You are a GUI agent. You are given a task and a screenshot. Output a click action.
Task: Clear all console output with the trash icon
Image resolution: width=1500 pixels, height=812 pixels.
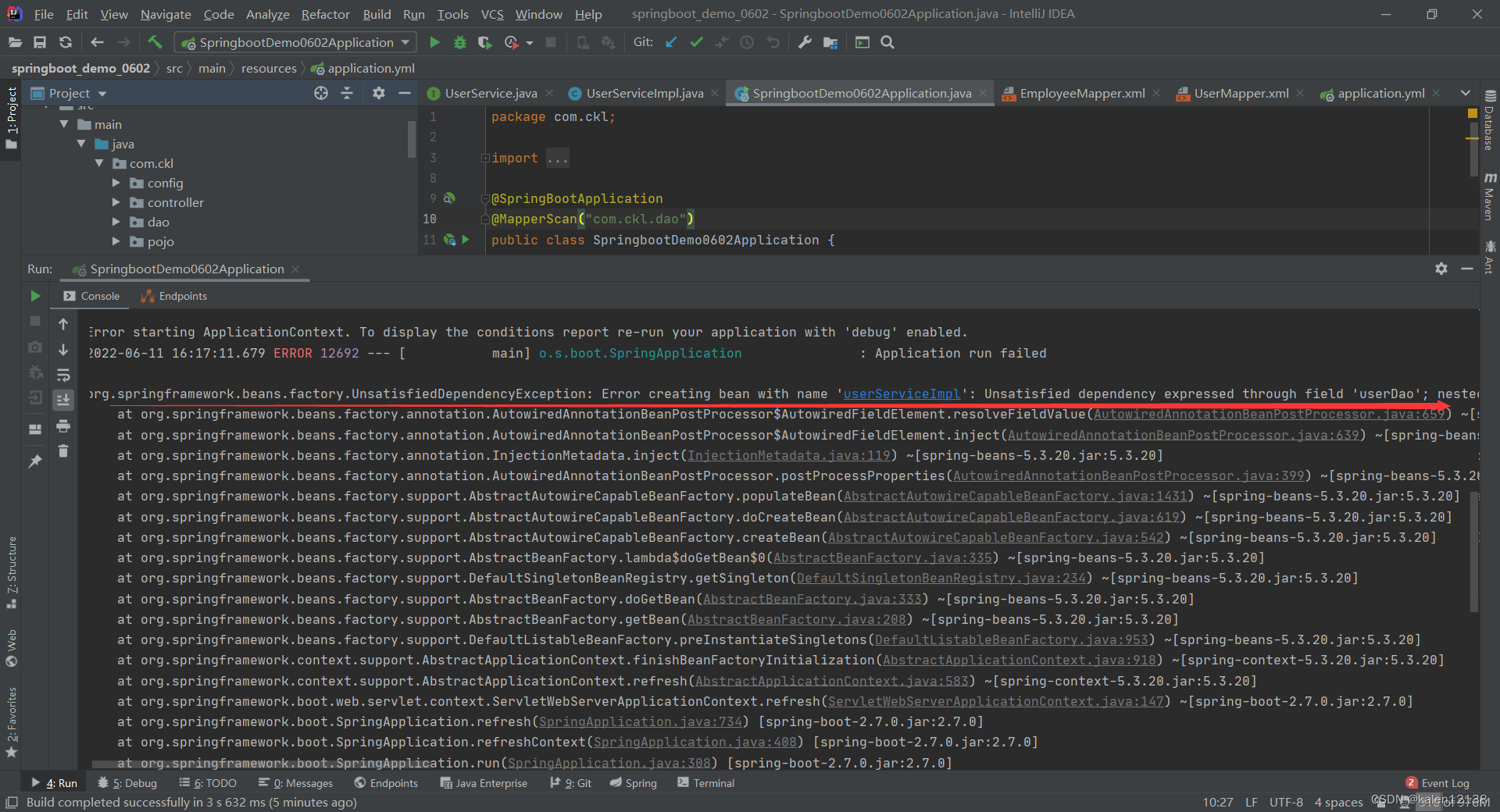click(63, 451)
